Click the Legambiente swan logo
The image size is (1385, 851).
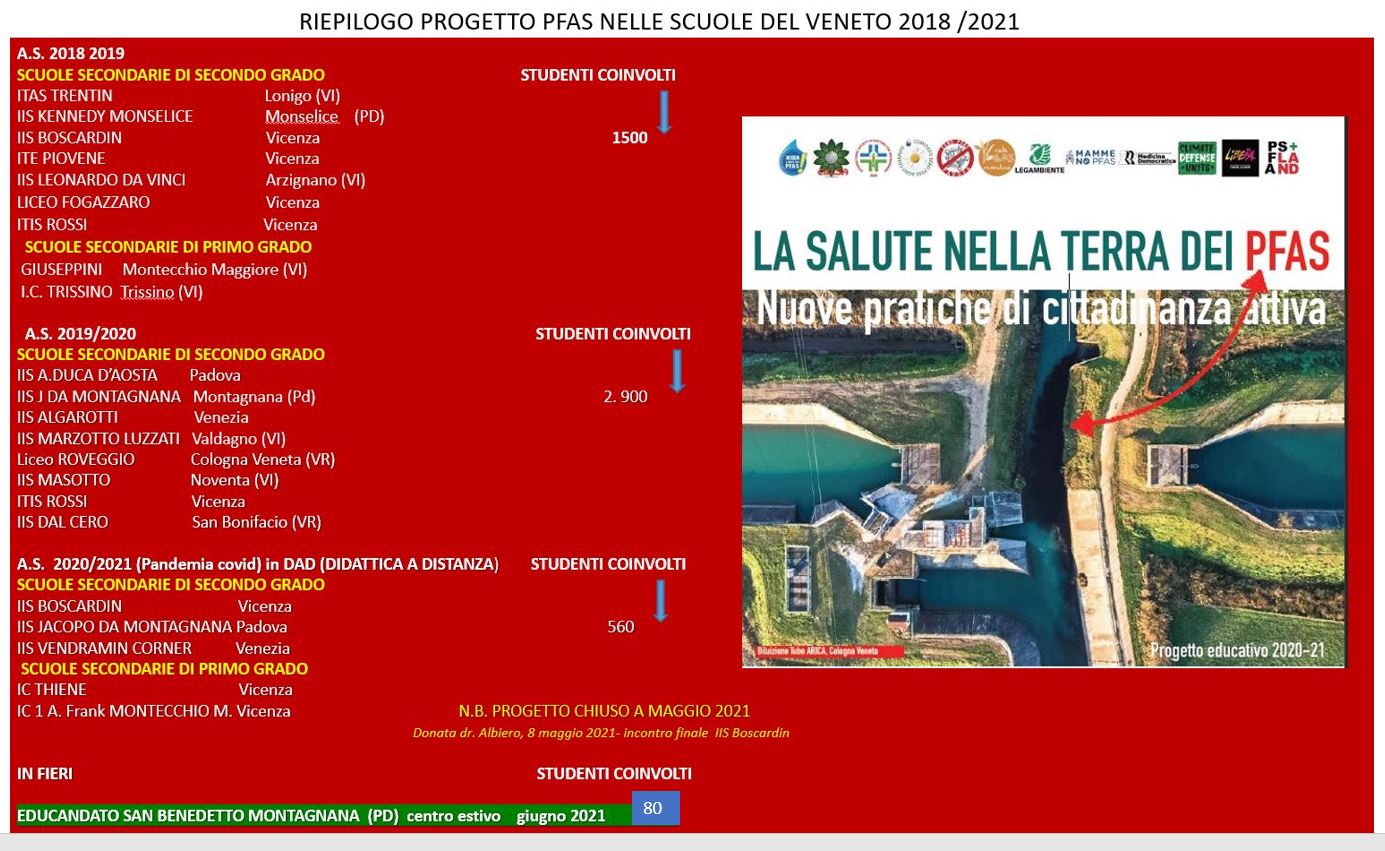tap(1040, 158)
